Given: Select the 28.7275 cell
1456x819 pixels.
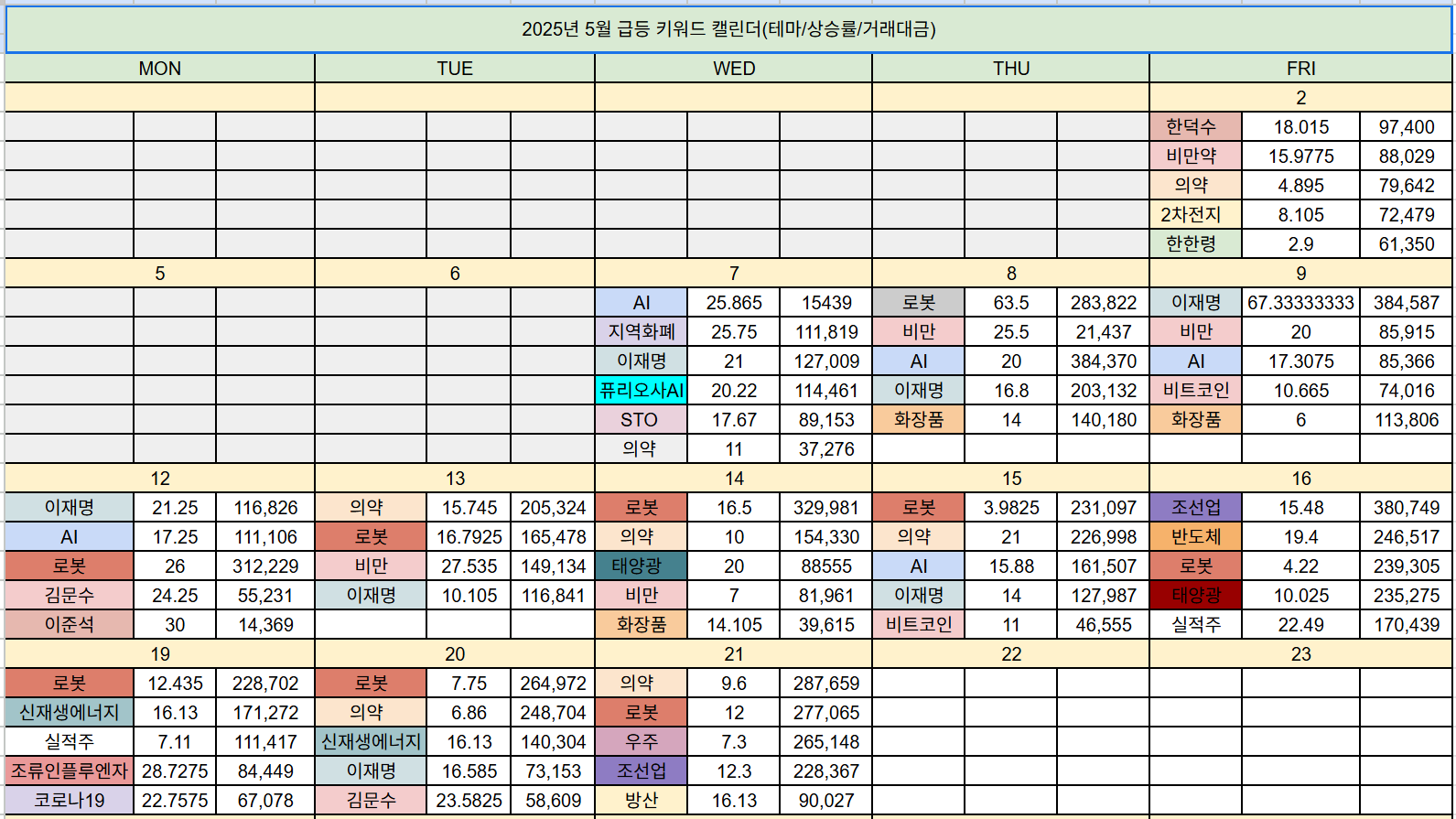Looking at the screenshot, I should (175, 771).
